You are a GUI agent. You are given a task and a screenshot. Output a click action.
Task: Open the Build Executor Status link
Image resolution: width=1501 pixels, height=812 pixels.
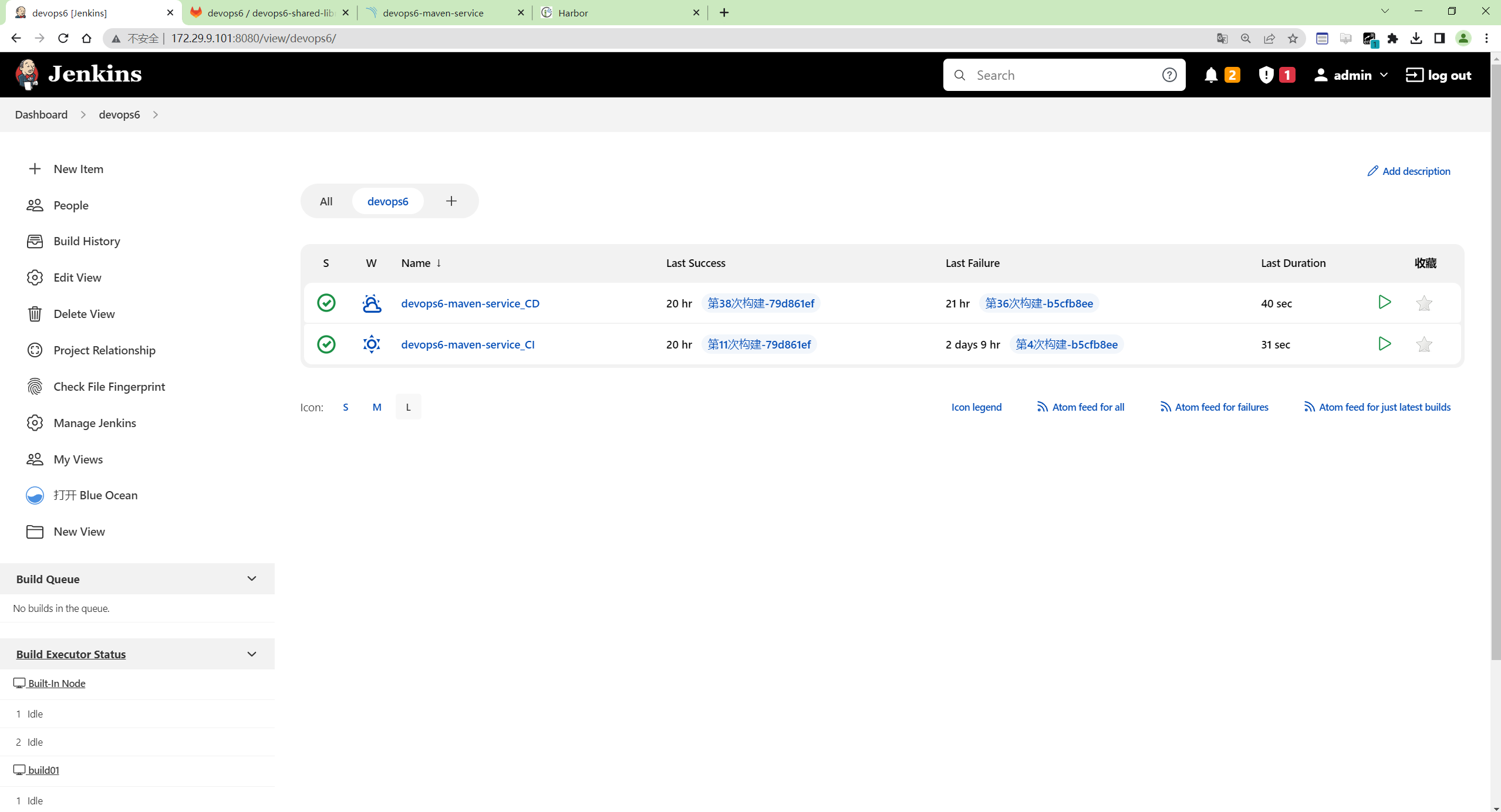pyautogui.click(x=71, y=654)
